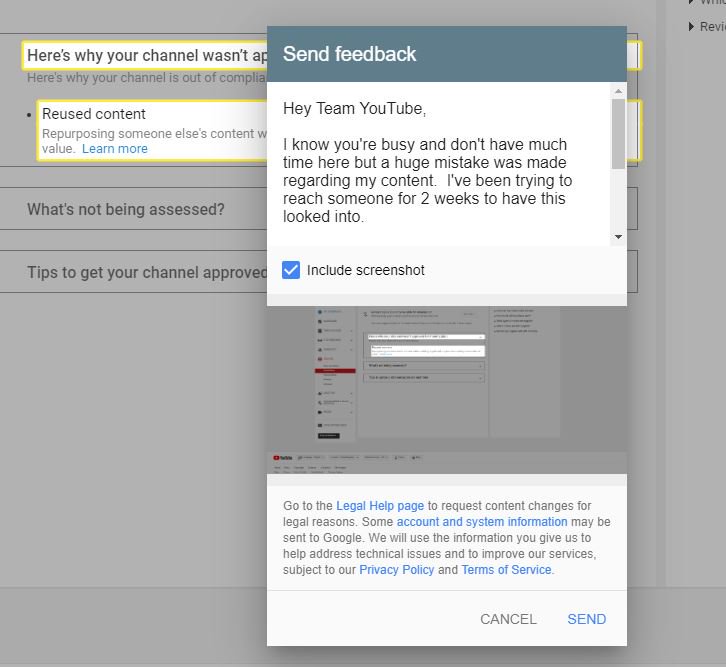The image size is (726, 667).
Task: Open account and system information link
Action: [x=482, y=522]
